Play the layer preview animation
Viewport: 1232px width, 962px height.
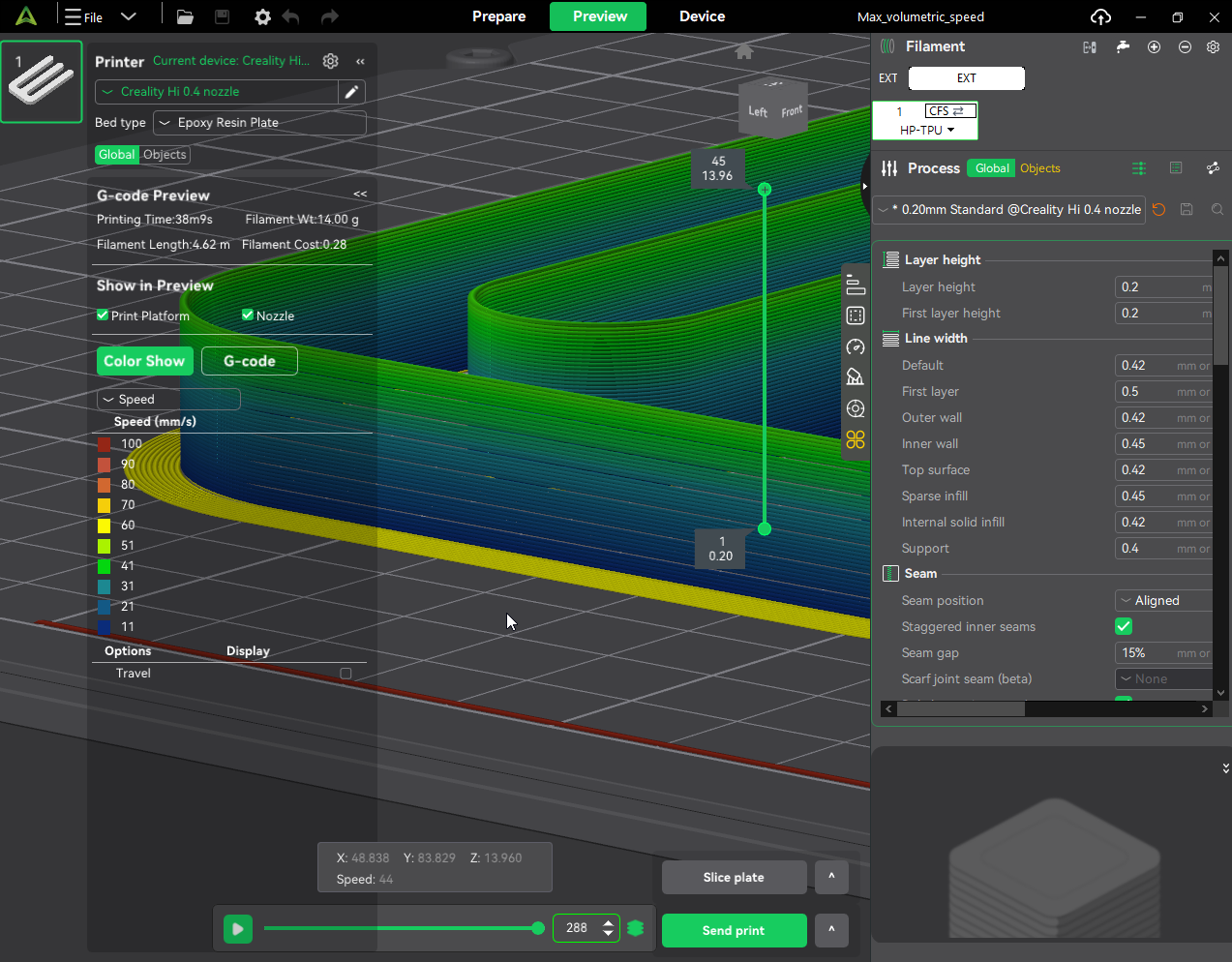tap(237, 929)
